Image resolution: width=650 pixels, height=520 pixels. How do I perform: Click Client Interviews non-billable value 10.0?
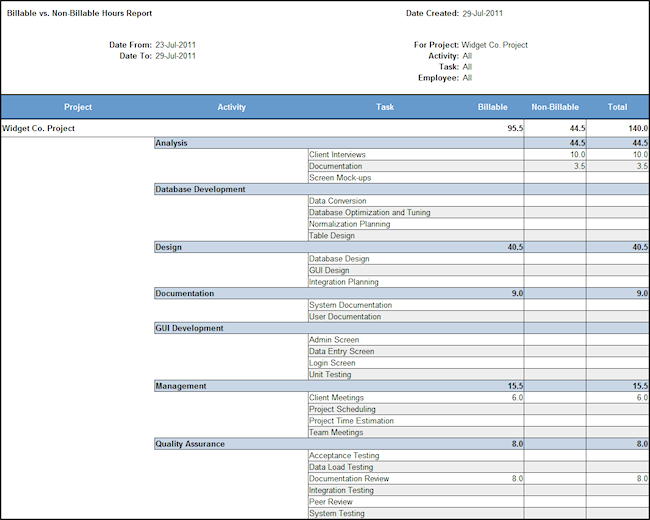tap(577, 155)
